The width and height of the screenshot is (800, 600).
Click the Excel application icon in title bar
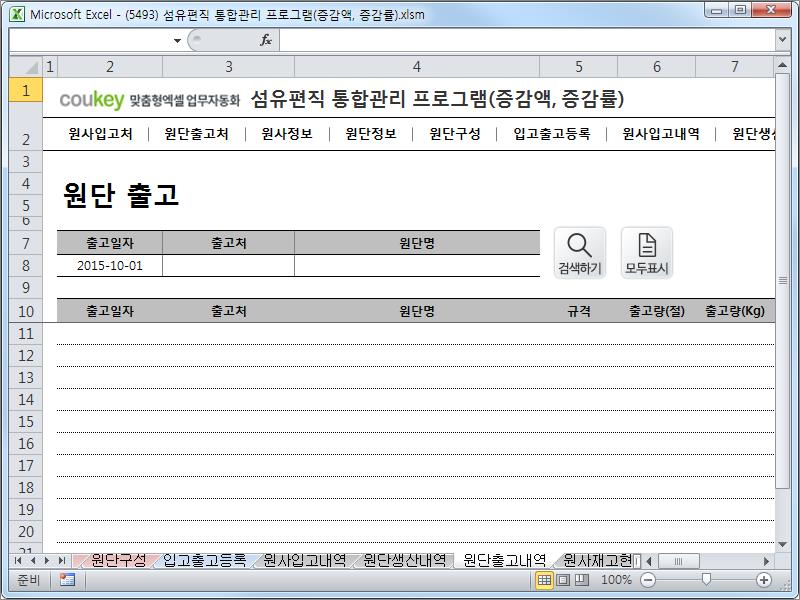[x=17, y=14]
